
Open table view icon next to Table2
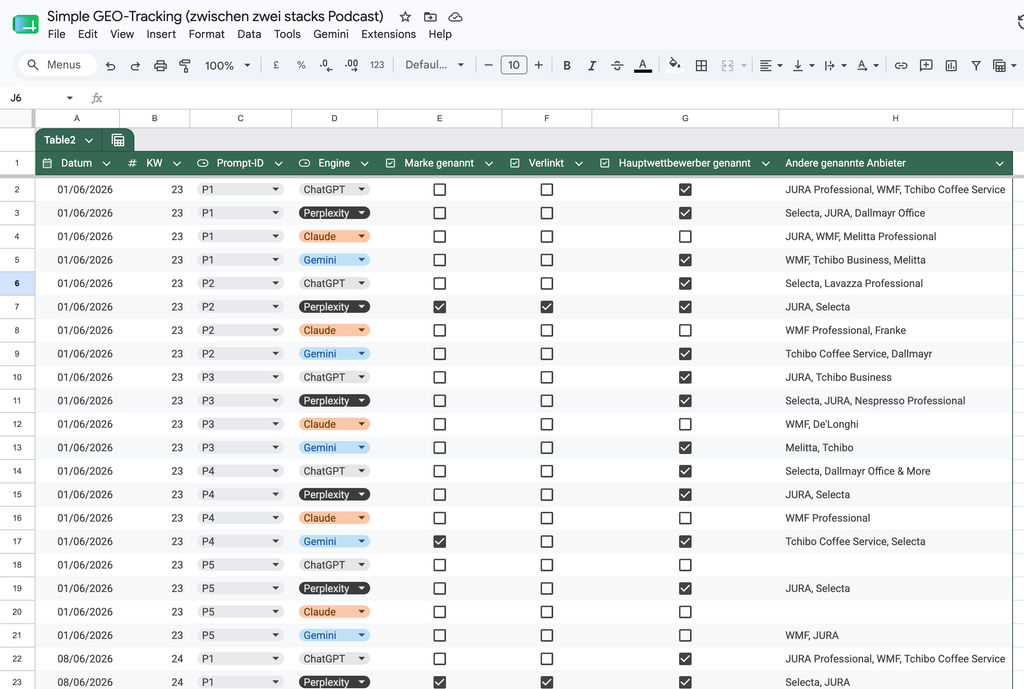pyautogui.click(x=118, y=140)
